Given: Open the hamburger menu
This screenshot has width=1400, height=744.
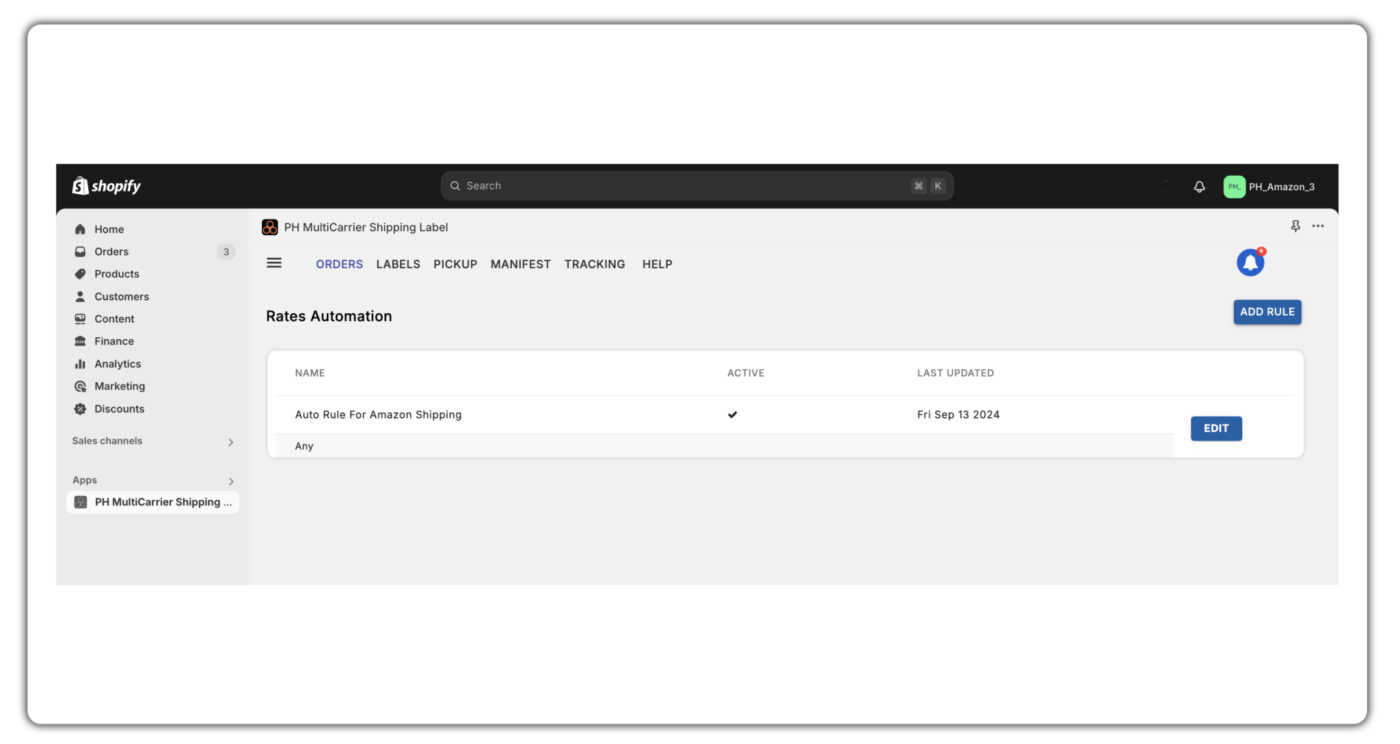Looking at the screenshot, I should point(274,263).
